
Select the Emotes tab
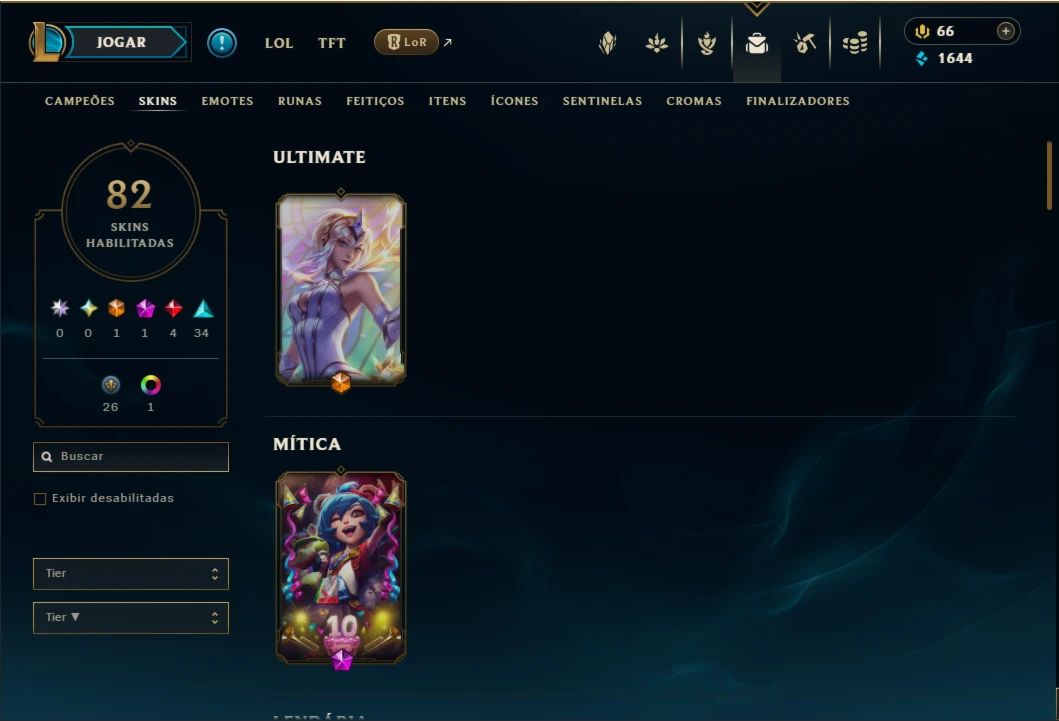click(227, 101)
